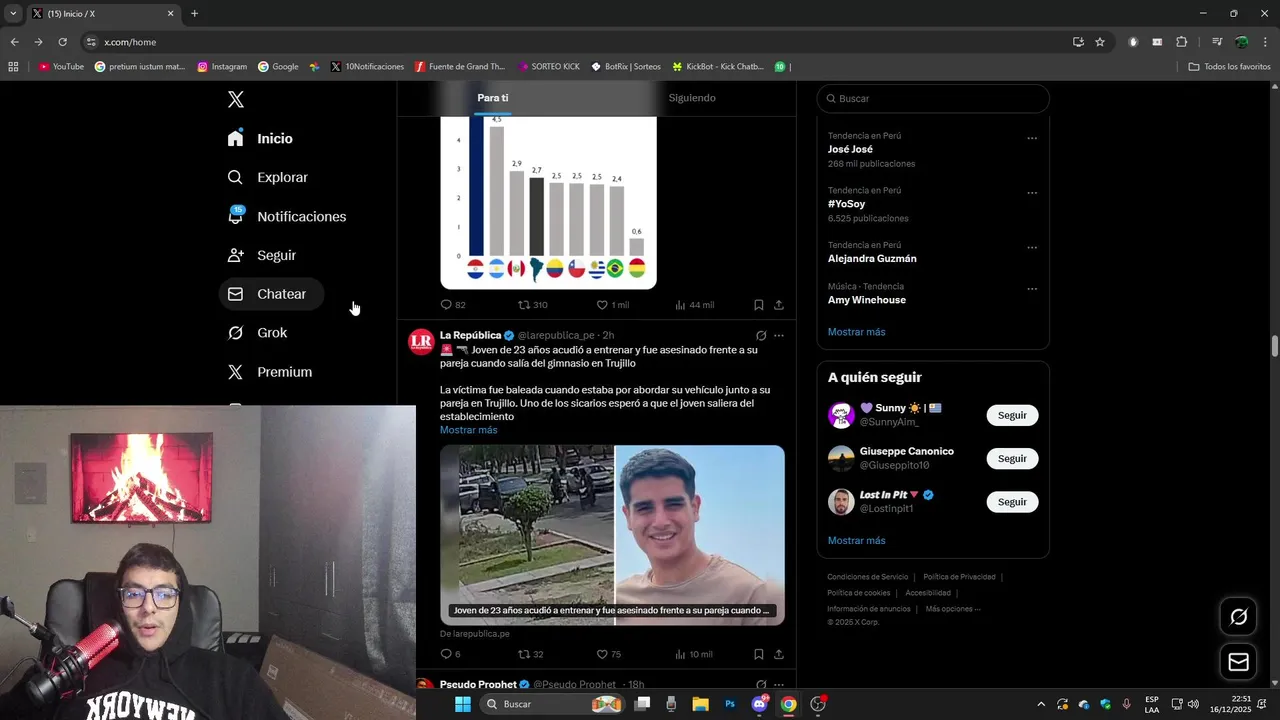Open options for #YoSoy trend
Image resolution: width=1280 pixels, height=720 pixels.
[x=1032, y=193]
